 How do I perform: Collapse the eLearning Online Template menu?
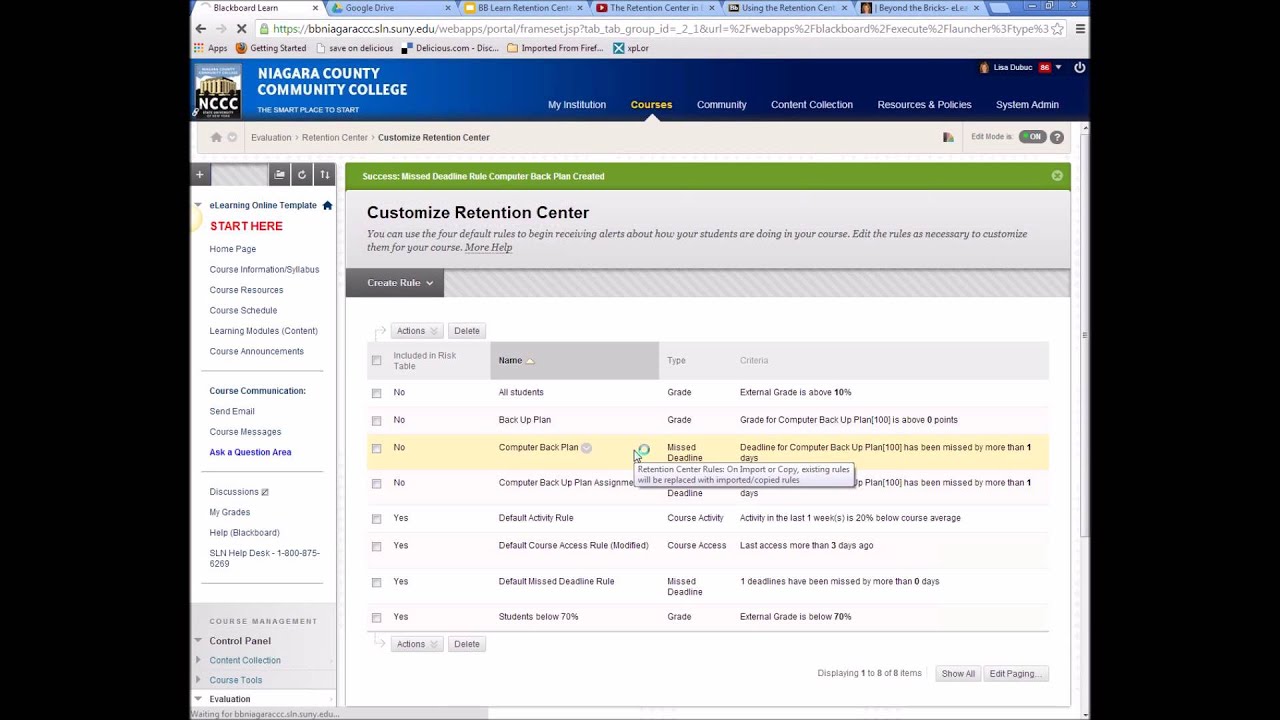(197, 205)
